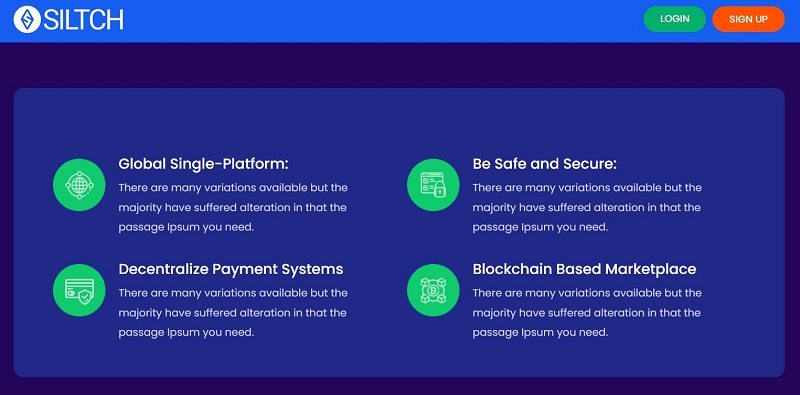Click the SILTCH brand name text
Image resolution: width=800 pixels, height=395 pixels.
click(83, 20)
